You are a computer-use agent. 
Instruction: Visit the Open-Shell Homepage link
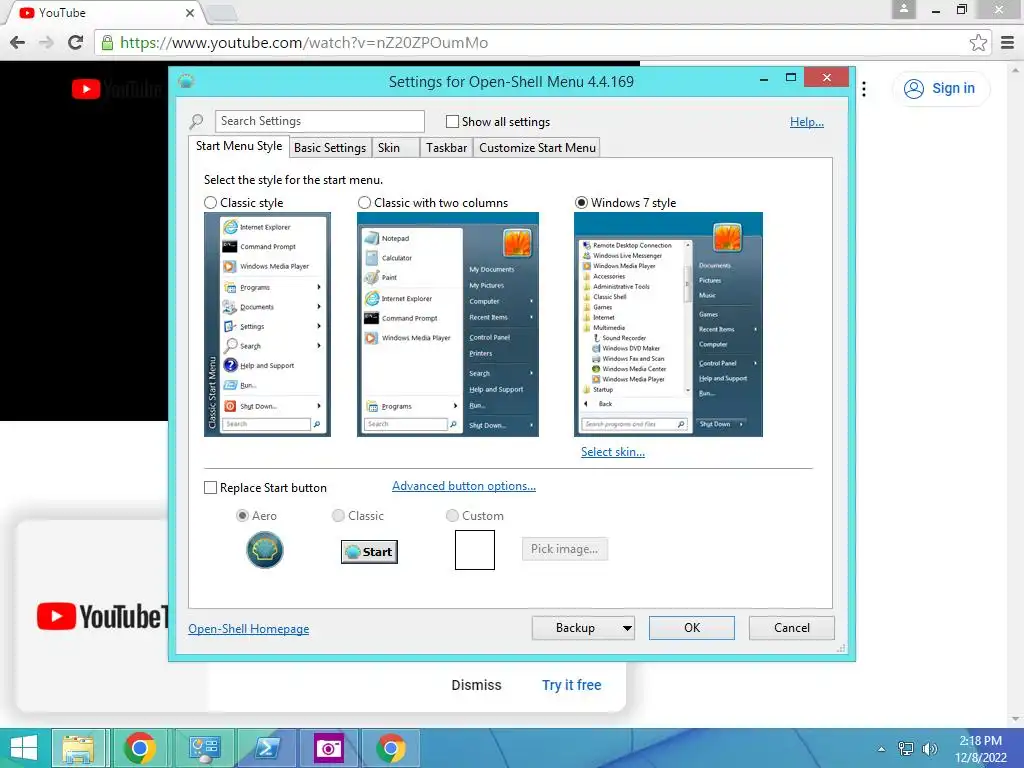tap(249, 629)
